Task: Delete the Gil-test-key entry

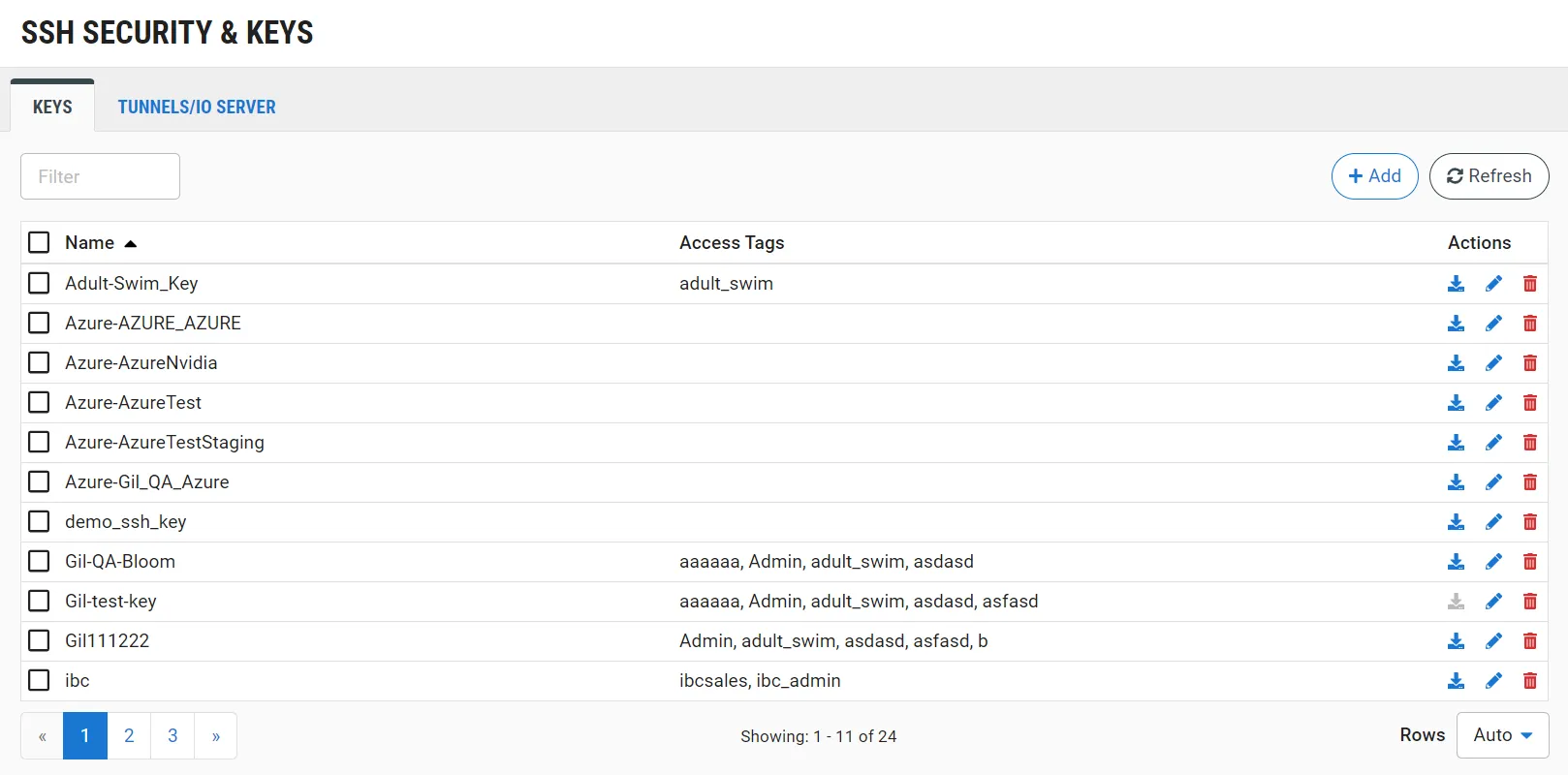Action: click(x=1530, y=602)
